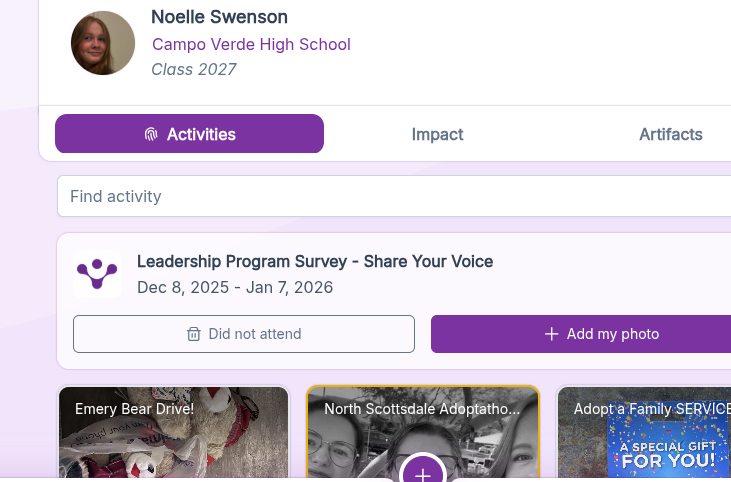Screen dimensions: 731x482
Task: Click the Did not attend button
Action: (244, 334)
